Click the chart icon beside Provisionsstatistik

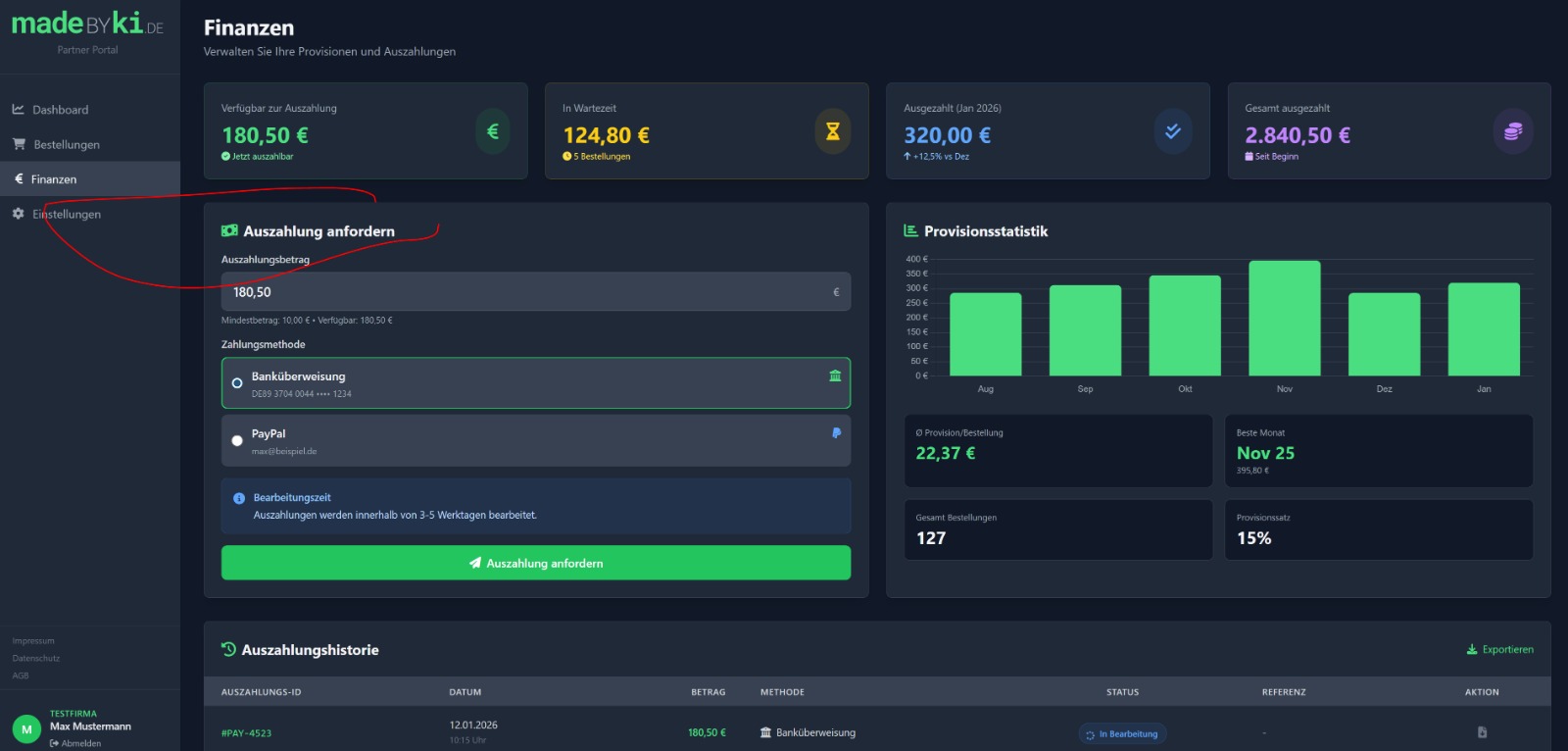click(x=910, y=231)
